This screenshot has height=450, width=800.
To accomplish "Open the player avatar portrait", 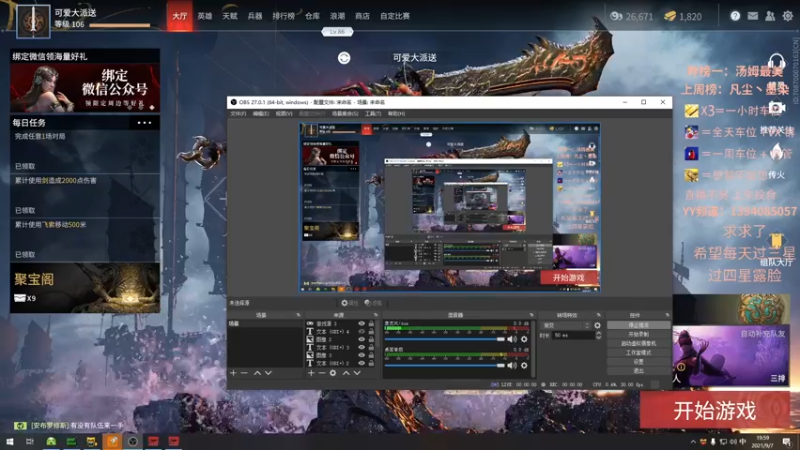I will [x=34, y=21].
